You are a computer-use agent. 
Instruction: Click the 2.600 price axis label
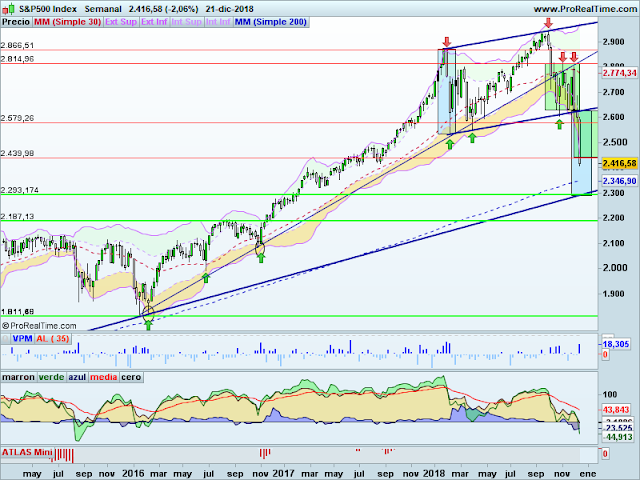613,118
